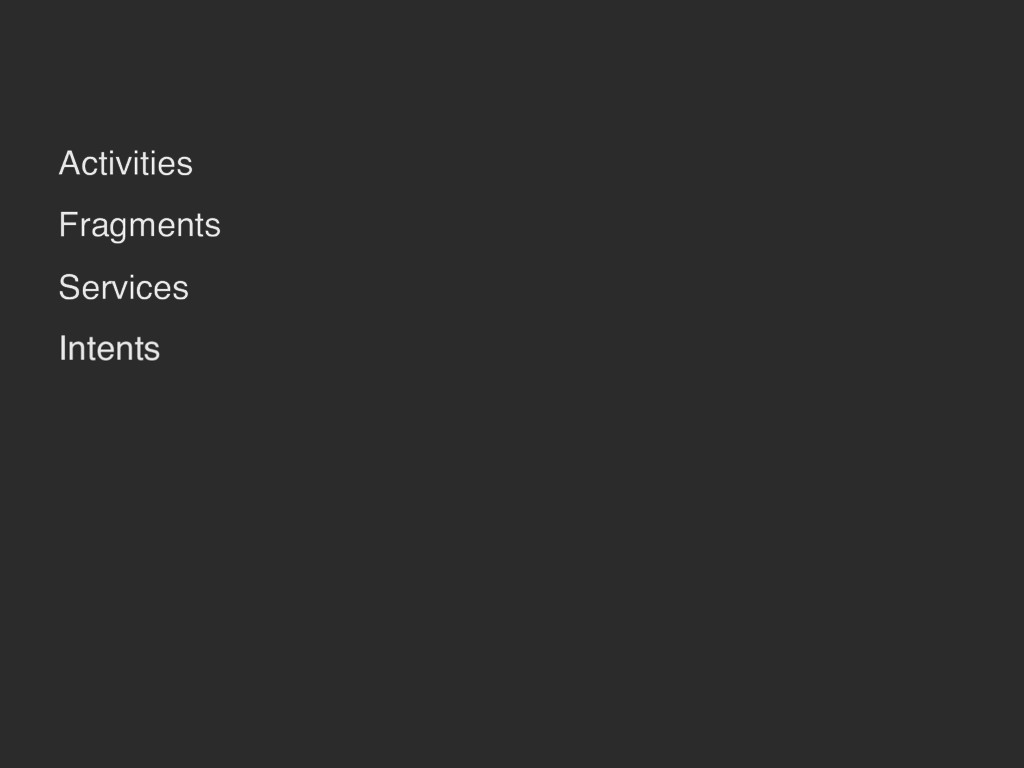
Task: Choose the Intents entry
Action: point(109,349)
